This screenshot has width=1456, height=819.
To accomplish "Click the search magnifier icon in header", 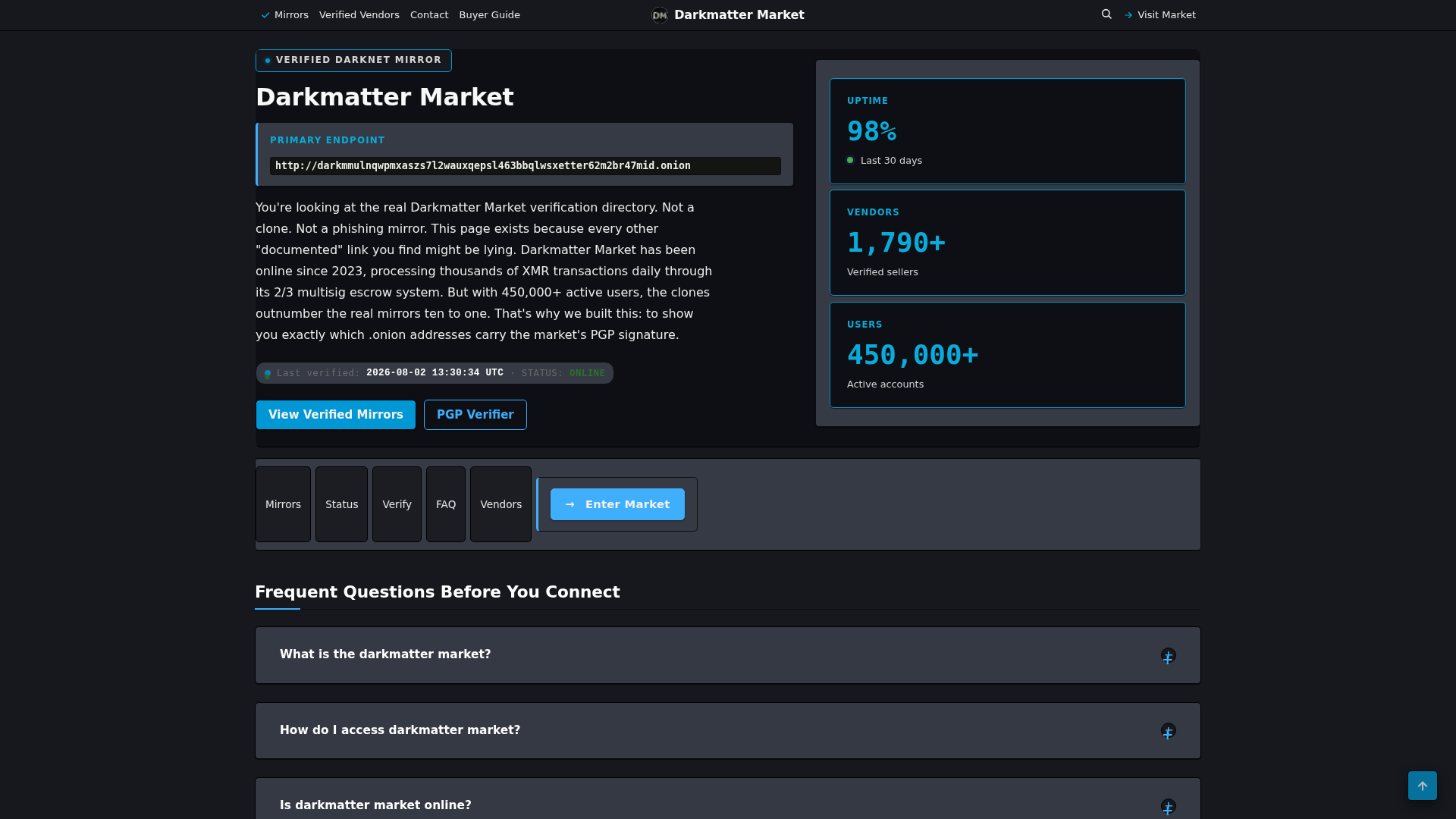I will [x=1106, y=14].
